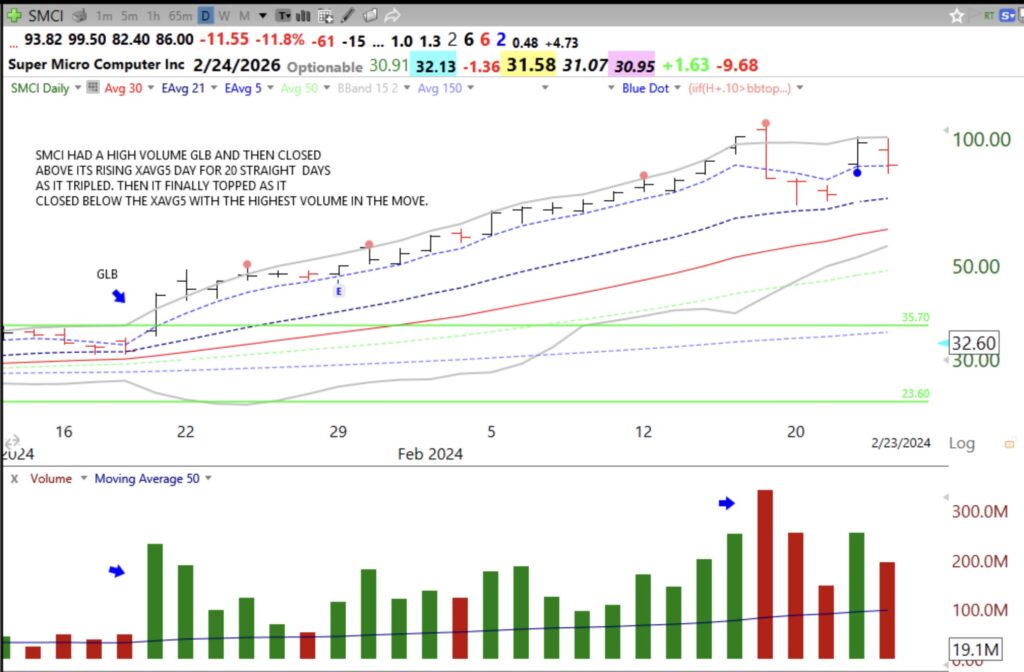This screenshot has width=1024, height=672.
Task: Select the 65m timeframe
Action: coord(182,15)
